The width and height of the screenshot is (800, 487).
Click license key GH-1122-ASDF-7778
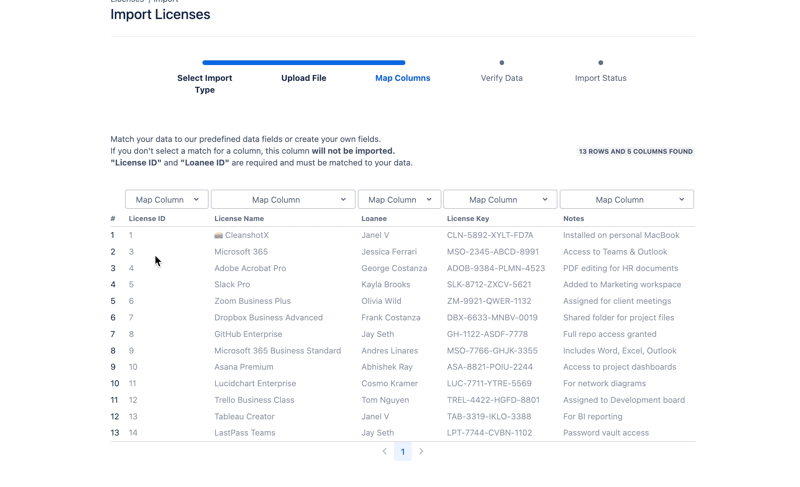(x=488, y=334)
